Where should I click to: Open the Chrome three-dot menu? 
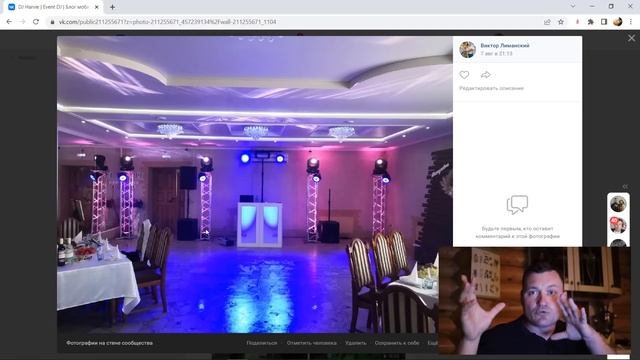(631, 22)
